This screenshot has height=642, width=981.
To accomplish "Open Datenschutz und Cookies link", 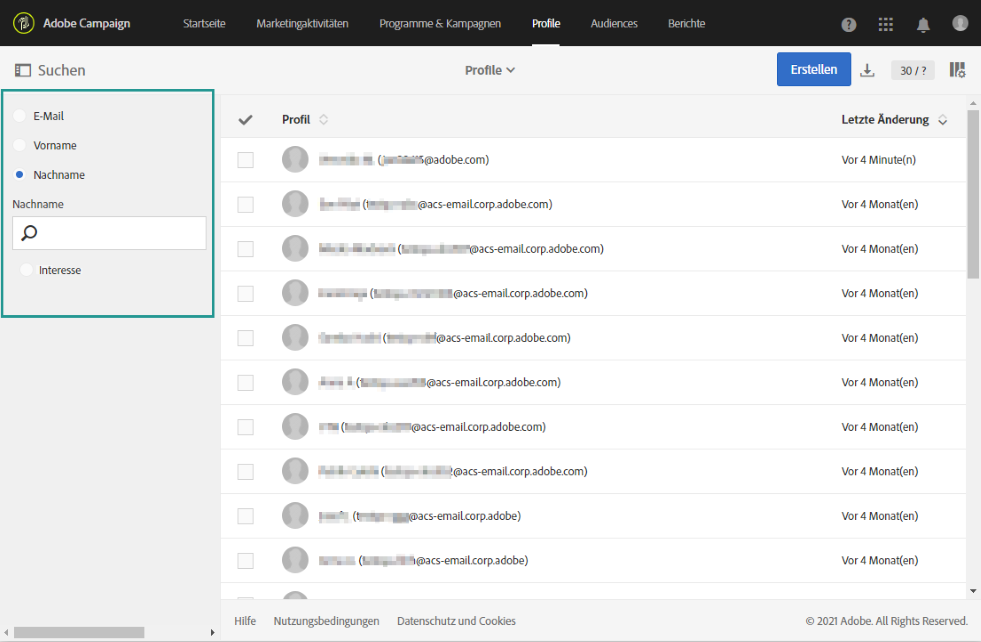I will tap(456, 621).
